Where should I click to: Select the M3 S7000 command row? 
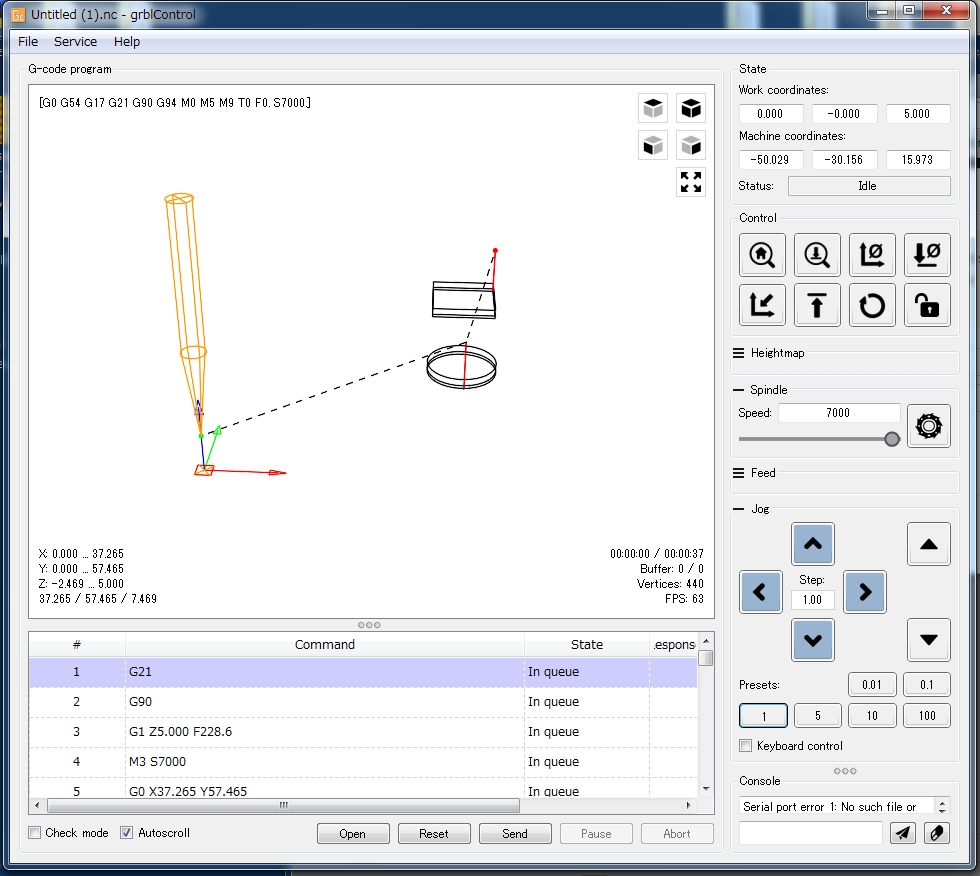point(362,762)
